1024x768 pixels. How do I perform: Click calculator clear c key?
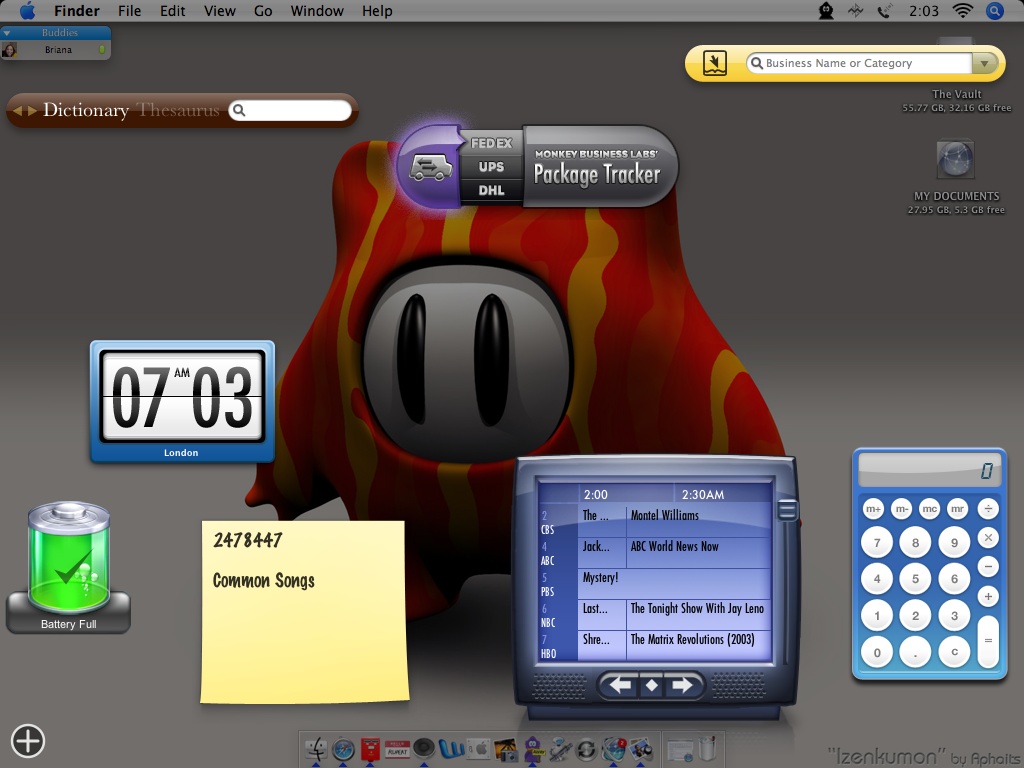coord(954,652)
